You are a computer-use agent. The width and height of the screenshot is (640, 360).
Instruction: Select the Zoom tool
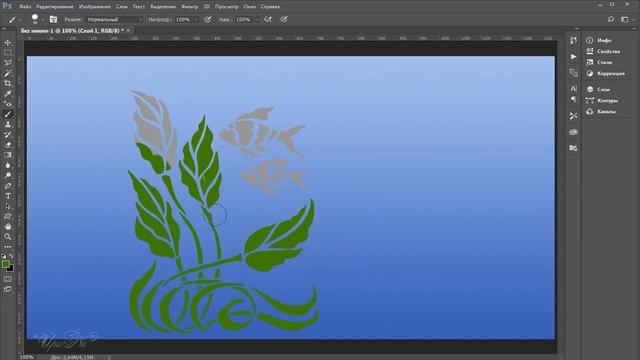click(8, 237)
